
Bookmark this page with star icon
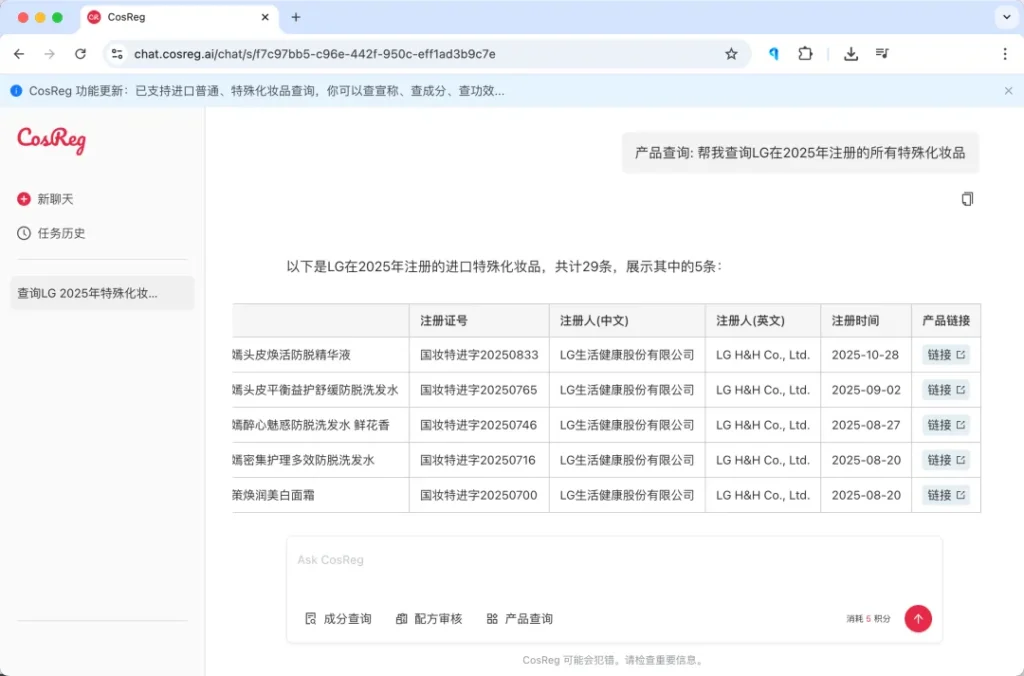point(731,54)
